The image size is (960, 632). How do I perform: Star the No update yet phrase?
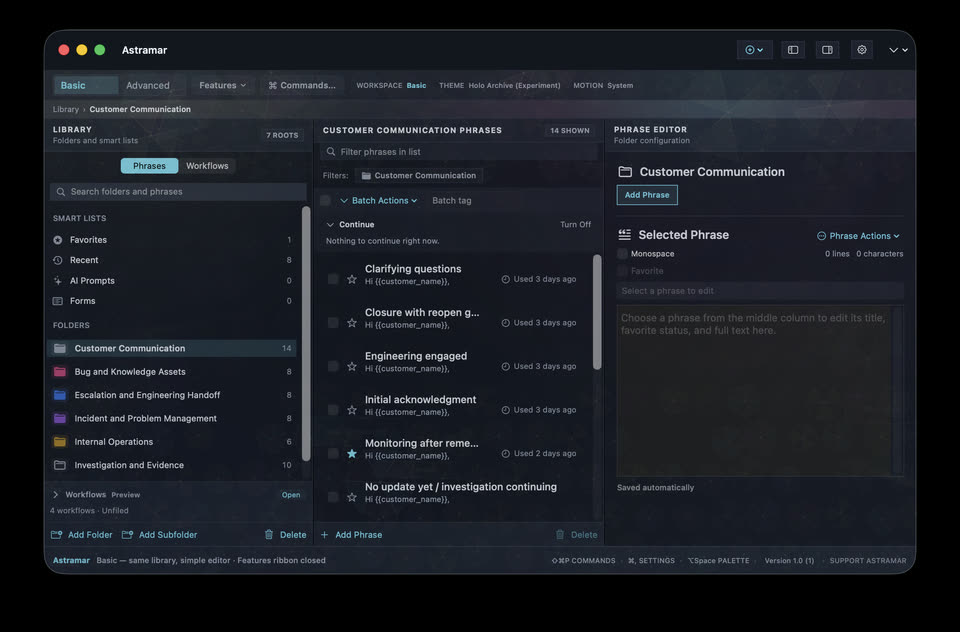[352, 497]
